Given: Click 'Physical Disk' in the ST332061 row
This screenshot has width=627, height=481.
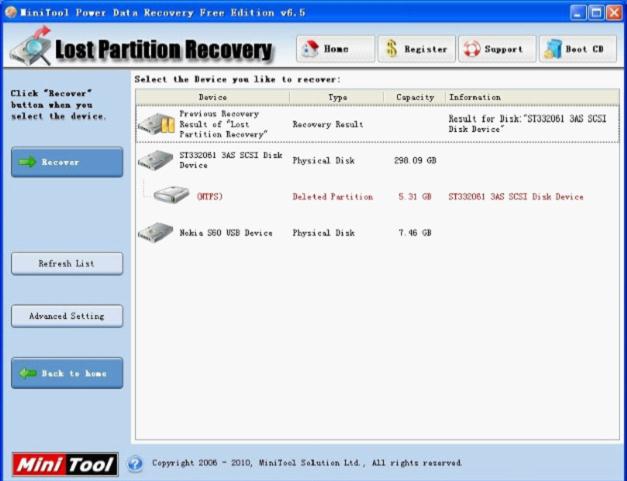Looking at the screenshot, I should click(x=323, y=160).
